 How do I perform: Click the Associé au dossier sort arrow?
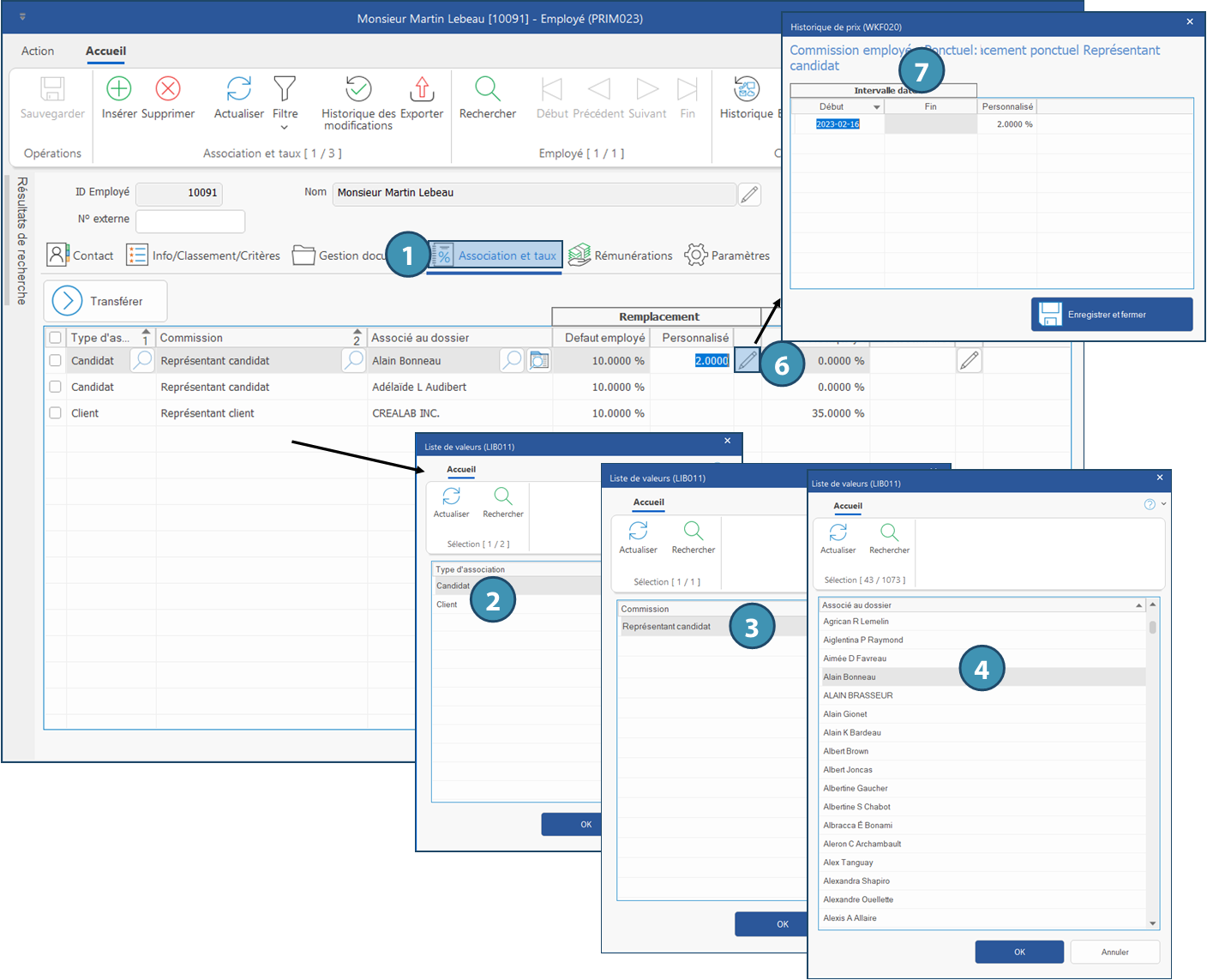(x=1138, y=605)
